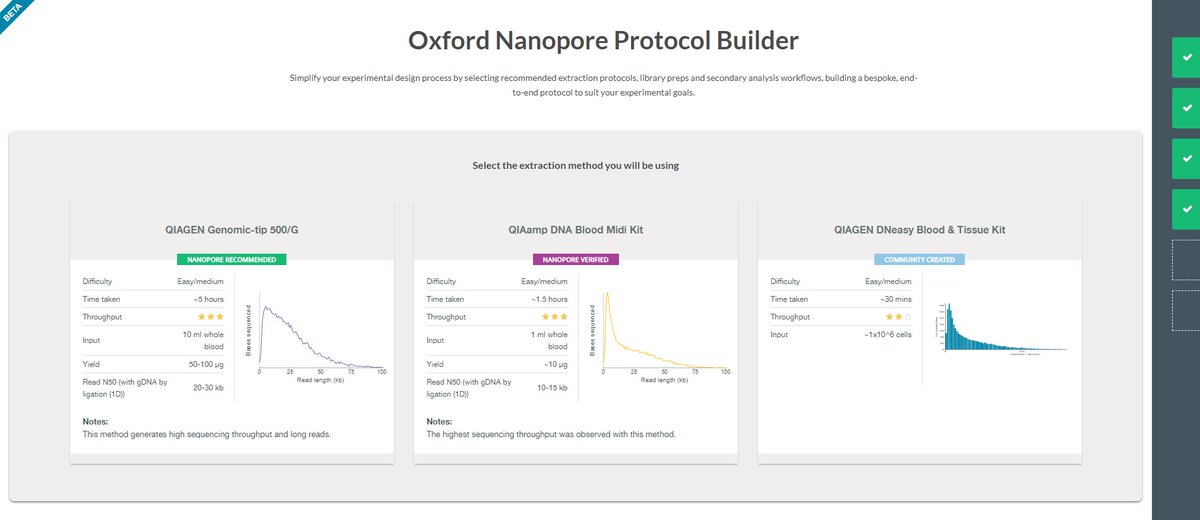1200x520 pixels.
Task: Click the first dashed empty step box
Action: pos(1186,259)
